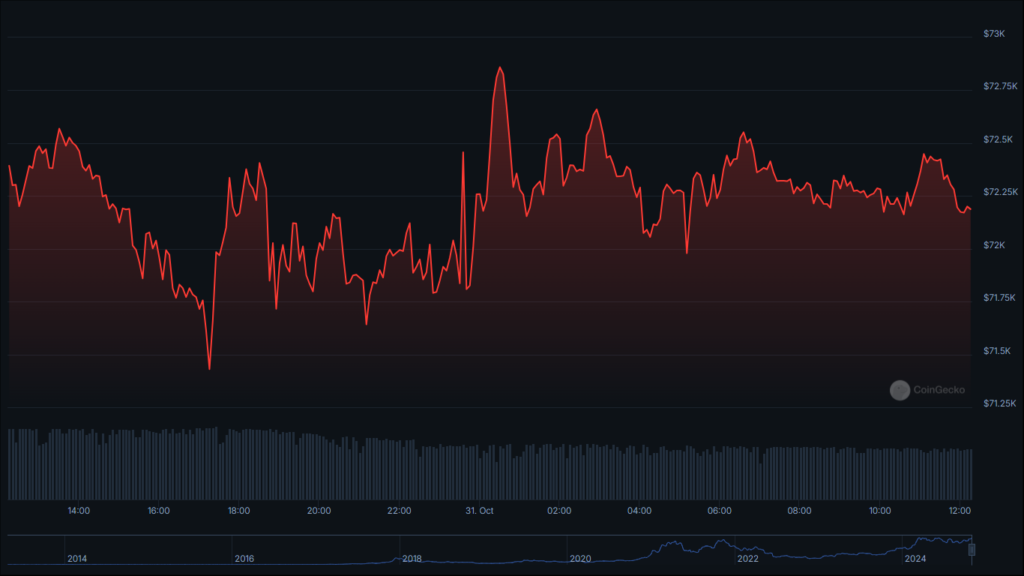Click the 06:00 time axis label

pyautogui.click(x=719, y=511)
